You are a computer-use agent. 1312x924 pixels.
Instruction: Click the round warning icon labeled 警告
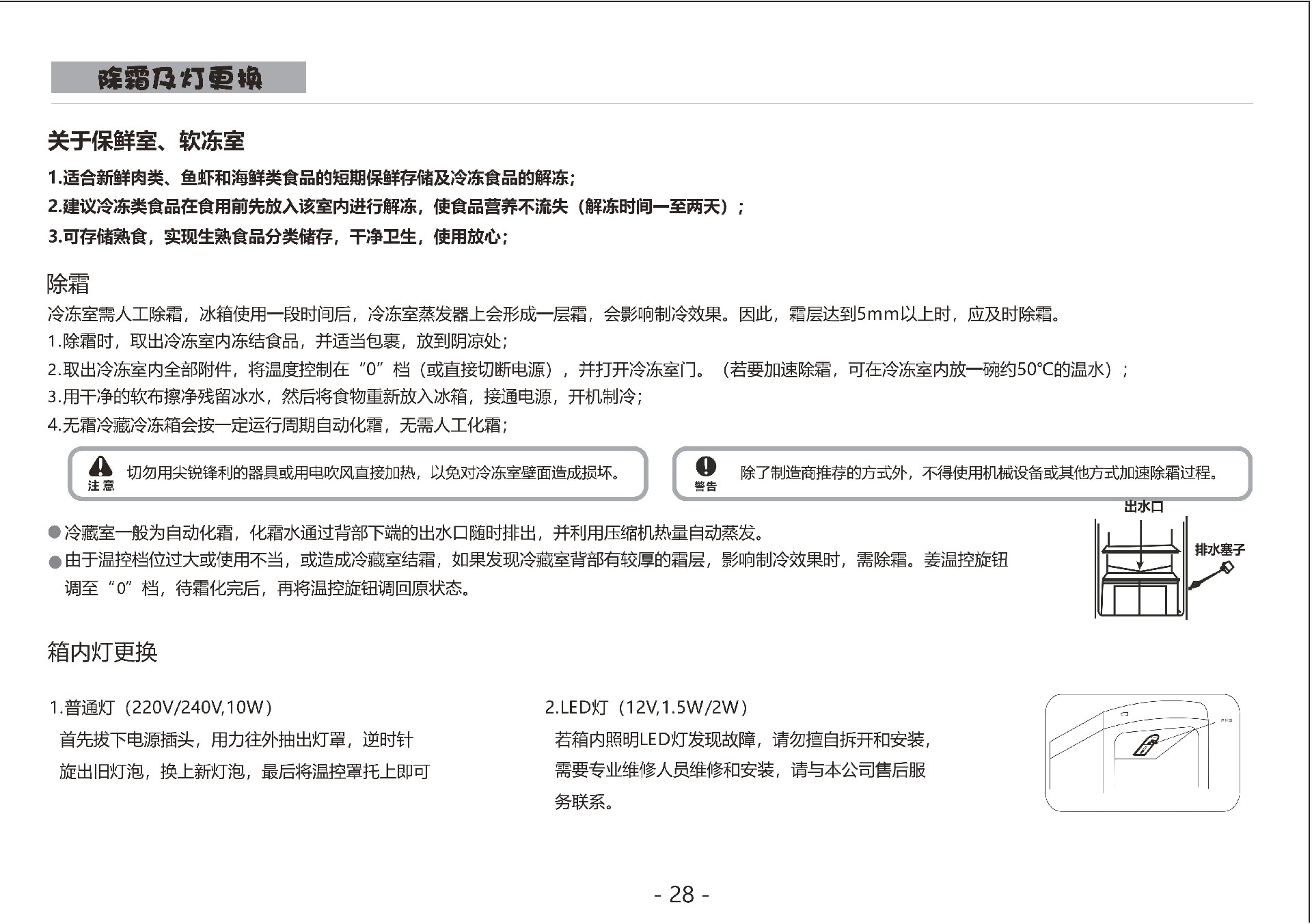705,467
